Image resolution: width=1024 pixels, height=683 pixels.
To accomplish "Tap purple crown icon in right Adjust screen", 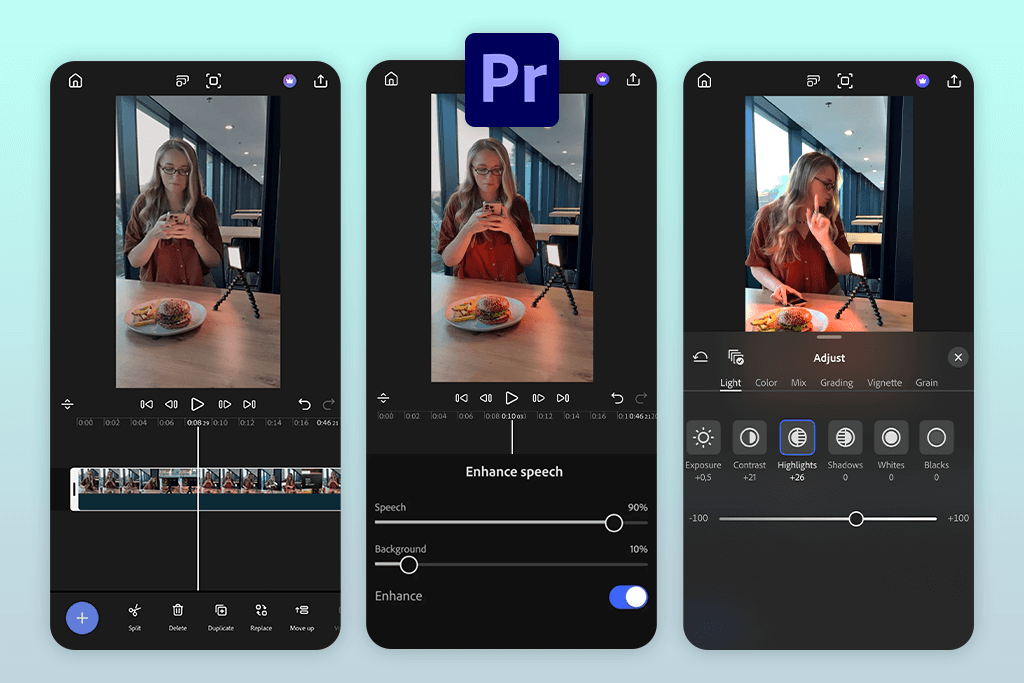I will 922,80.
